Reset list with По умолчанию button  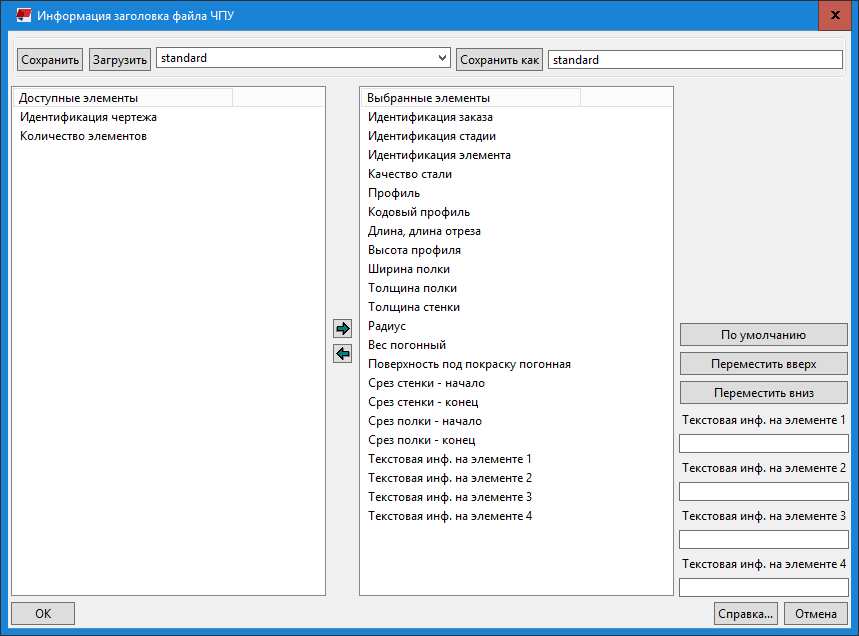[763, 335]
